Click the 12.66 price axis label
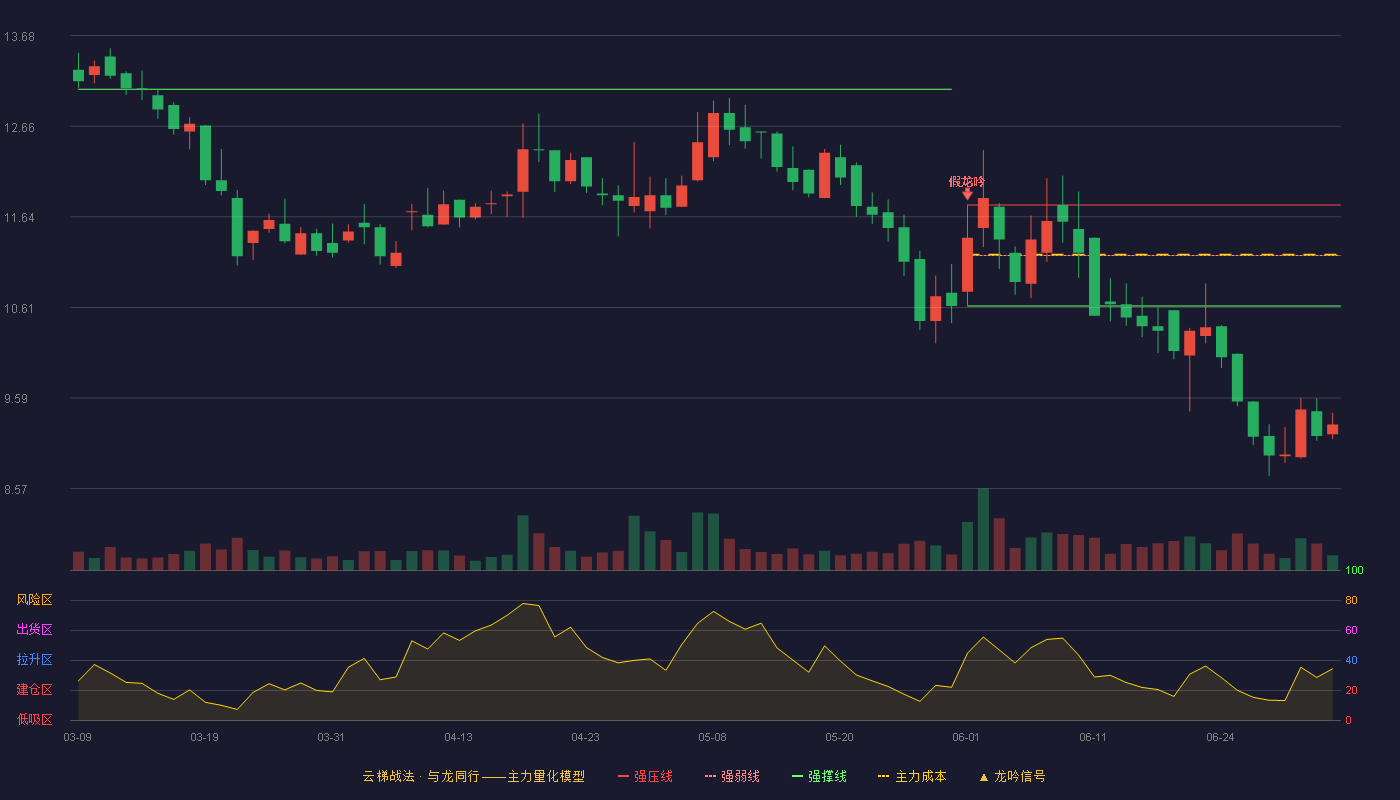1400x800 pixels. (x=19, y=128)
